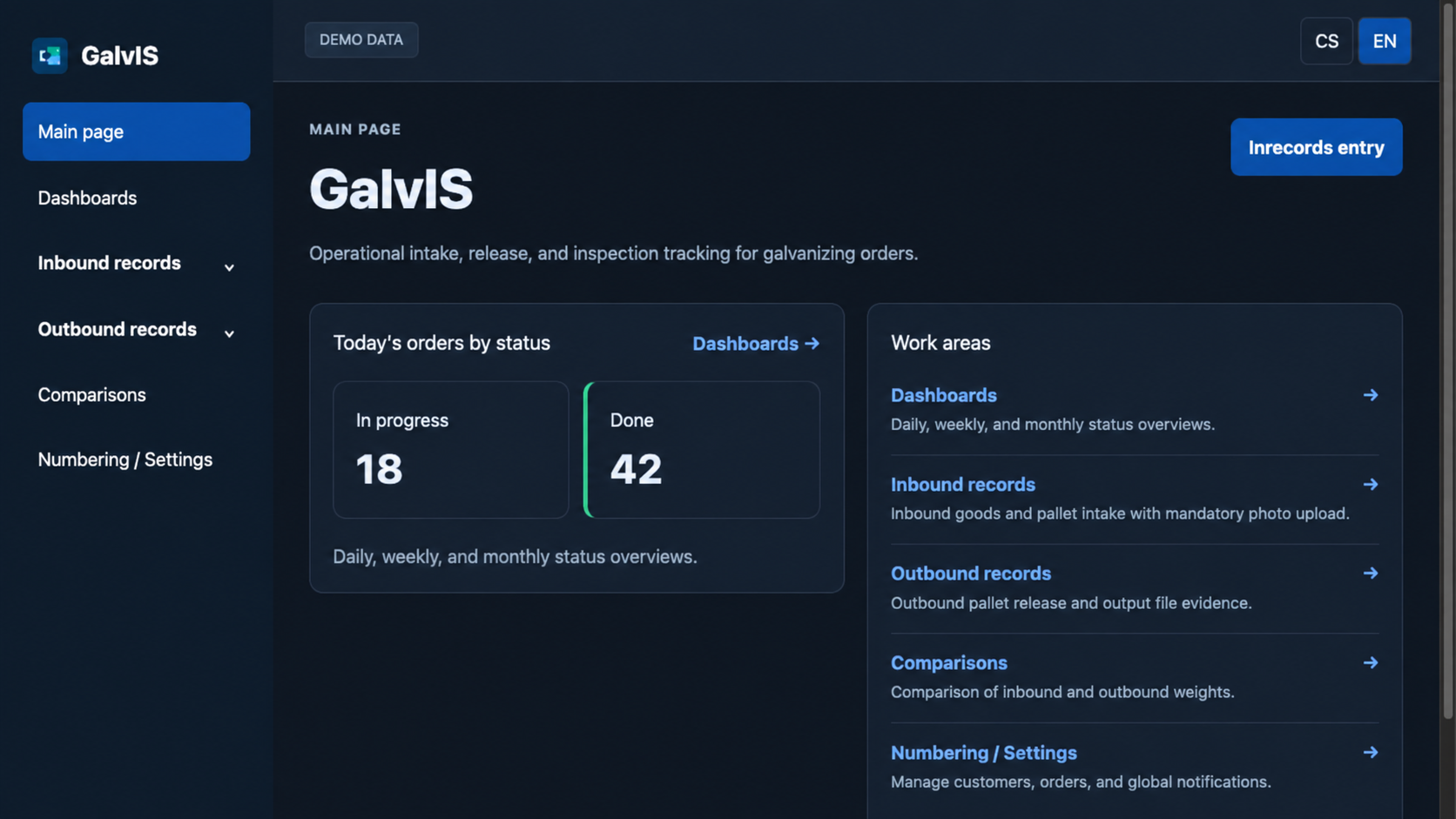This screenshot has width=1456, height=819.
Task: Expand Outbound records chevron in sidebar
Action: pyautogui.click(x=229, y=333)
